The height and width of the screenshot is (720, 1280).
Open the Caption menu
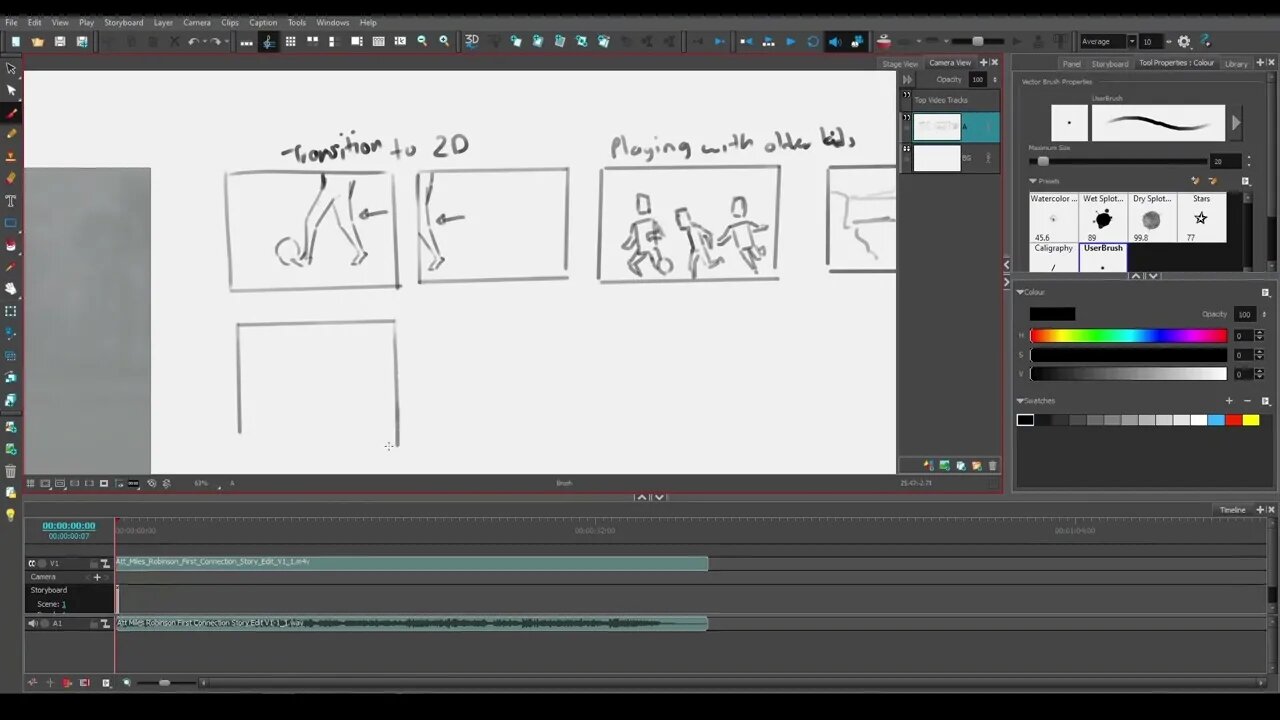(263, 22)
